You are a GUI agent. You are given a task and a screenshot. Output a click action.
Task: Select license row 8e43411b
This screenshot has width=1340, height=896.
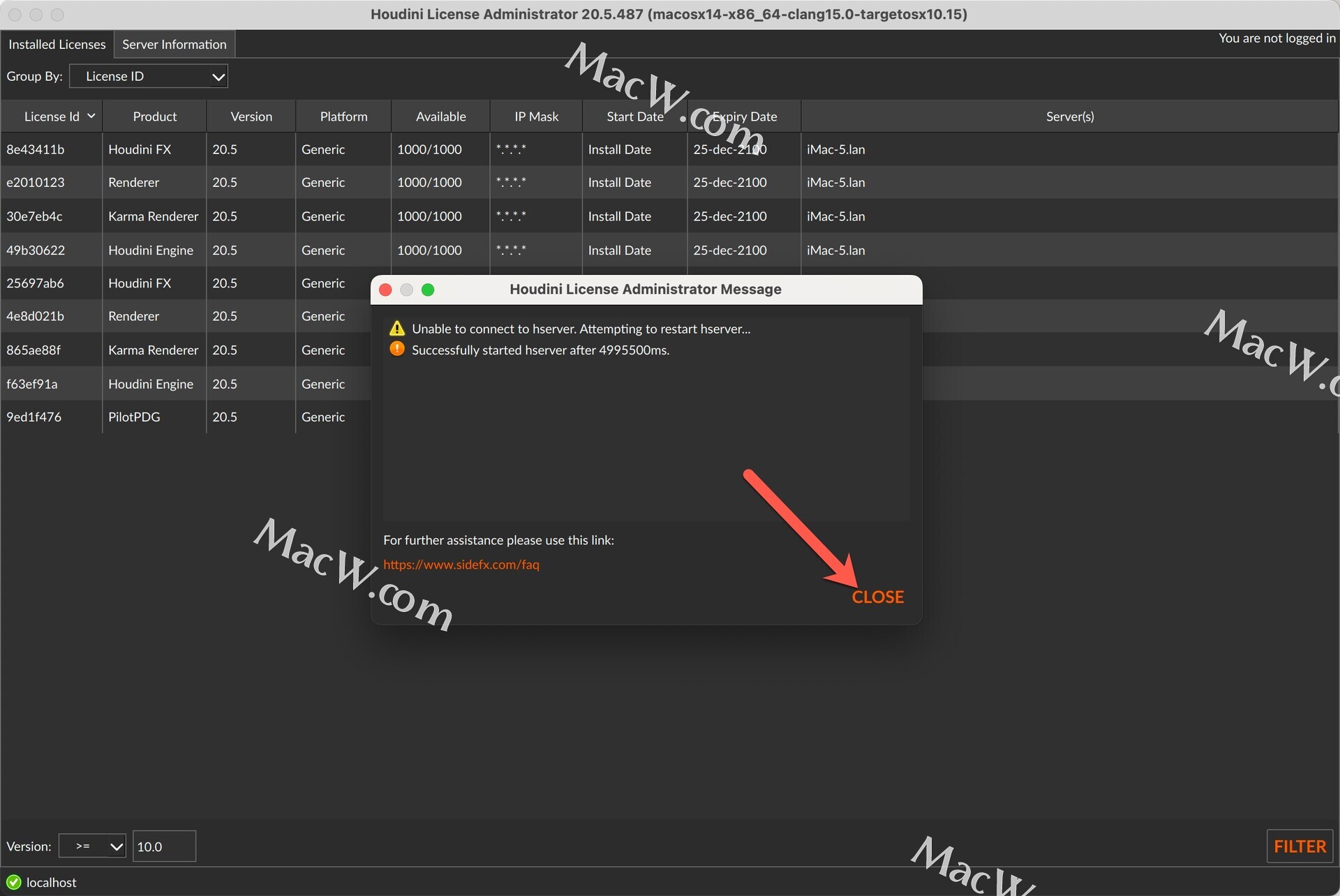pyautogui.click(x=36, y=149)
